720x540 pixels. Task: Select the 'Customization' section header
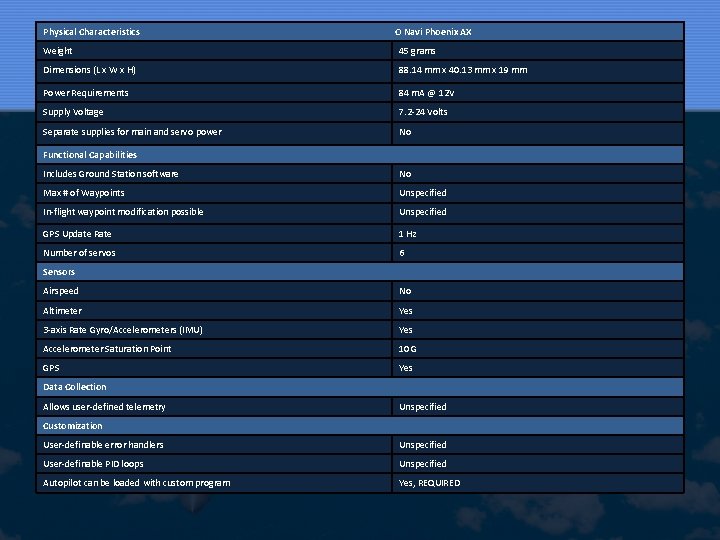[72, 426]
